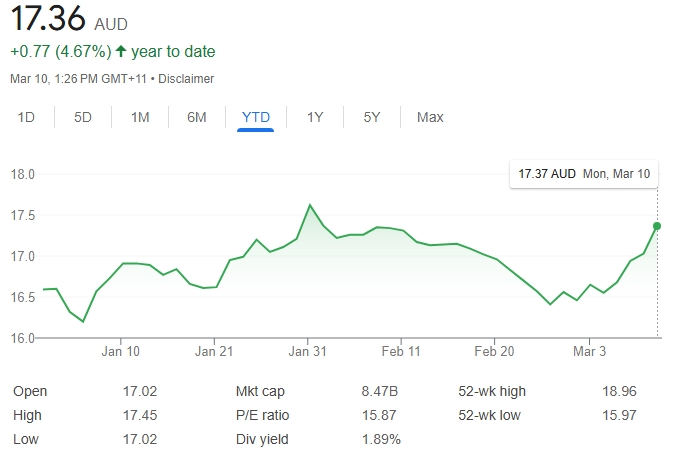Show the Max history range

coord(430,117)
